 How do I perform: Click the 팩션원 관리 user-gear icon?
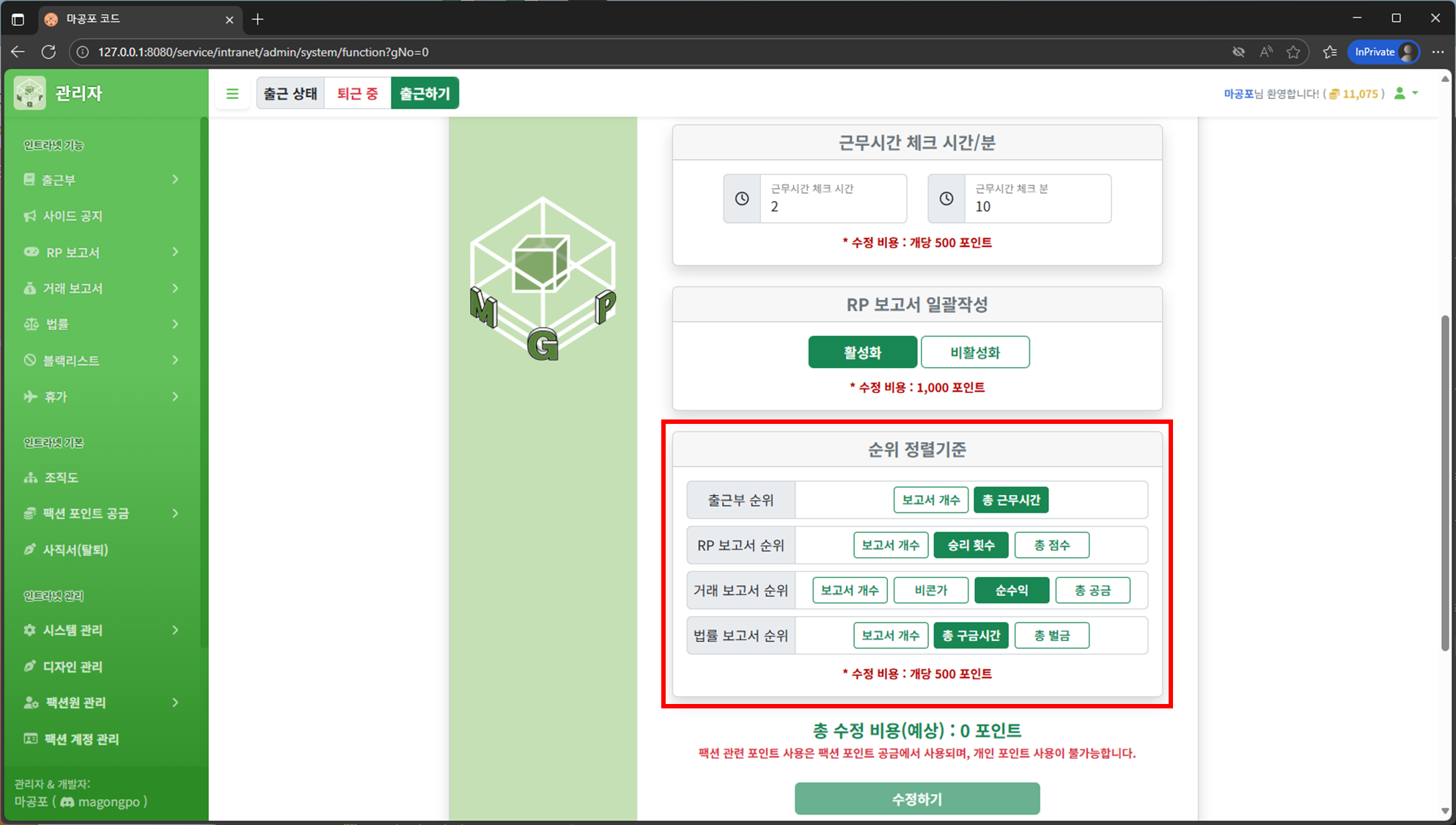(x=31, y=703)
